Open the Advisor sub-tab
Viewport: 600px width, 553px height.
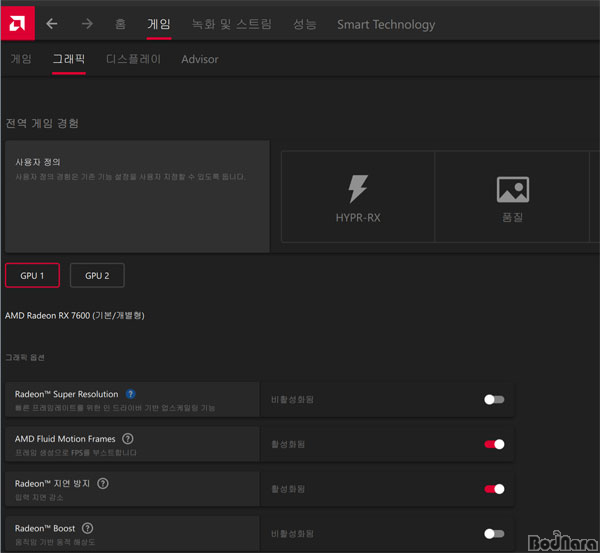coord(200,59)
